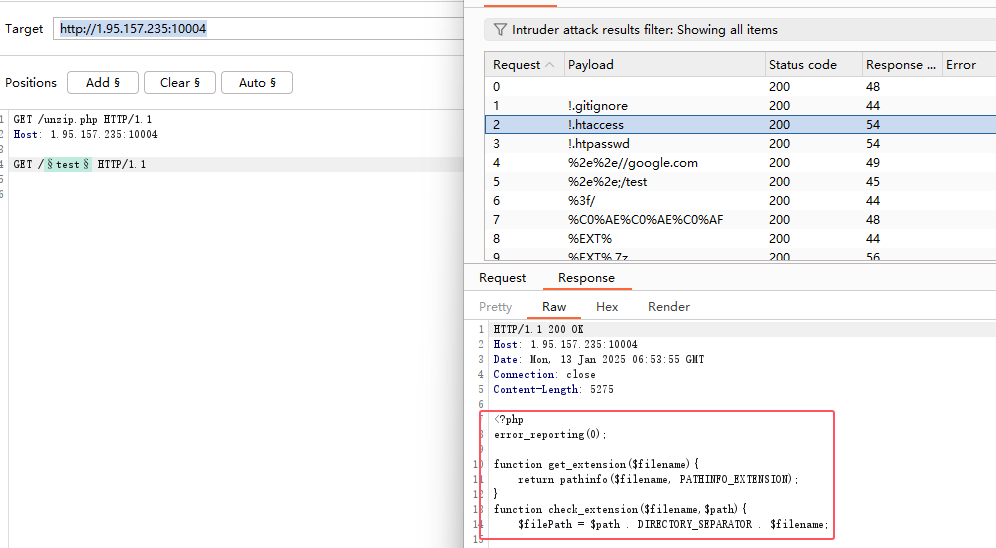Open the Hex view tab

point(607,307)
